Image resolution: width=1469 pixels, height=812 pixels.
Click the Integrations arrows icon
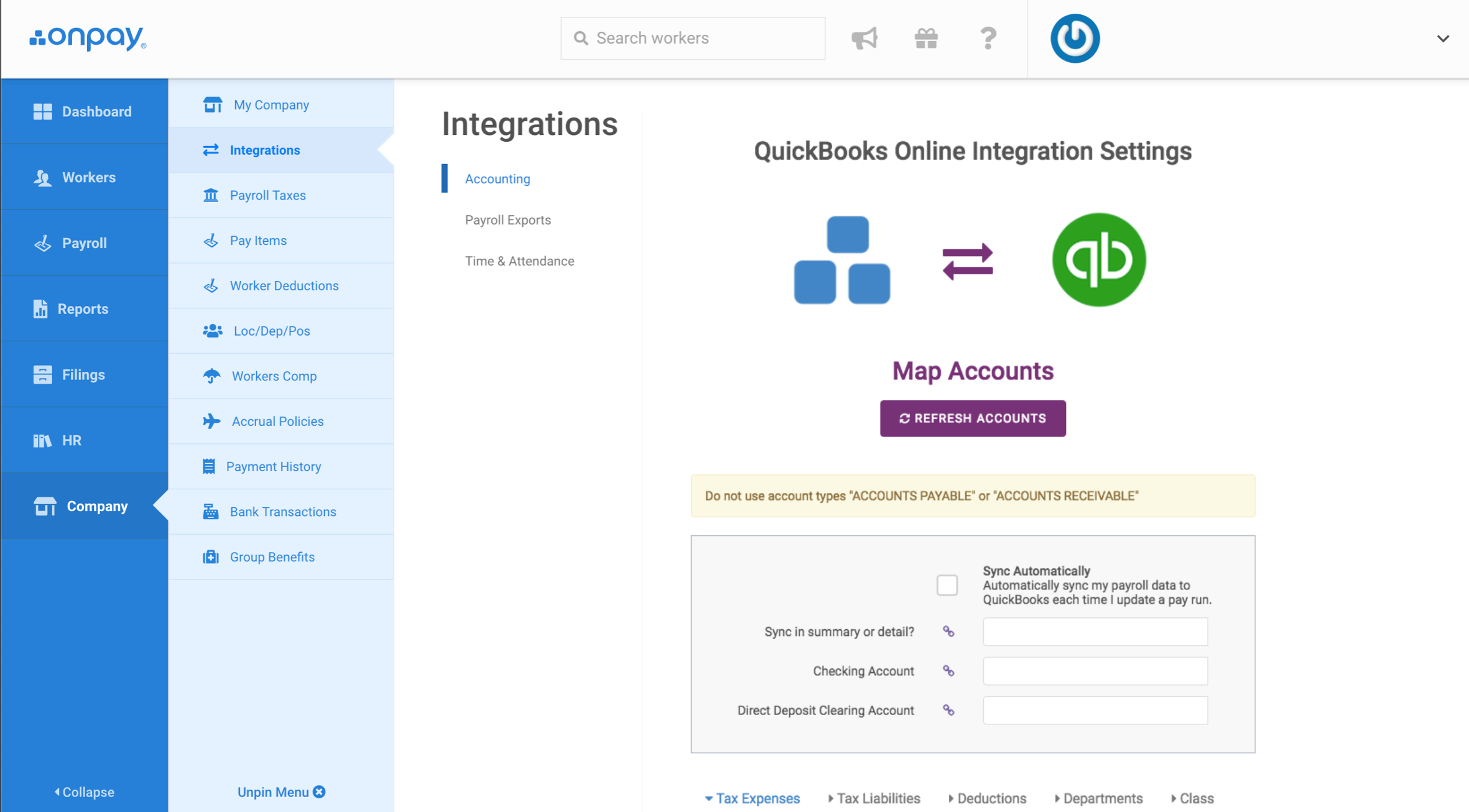click(211, 150)
